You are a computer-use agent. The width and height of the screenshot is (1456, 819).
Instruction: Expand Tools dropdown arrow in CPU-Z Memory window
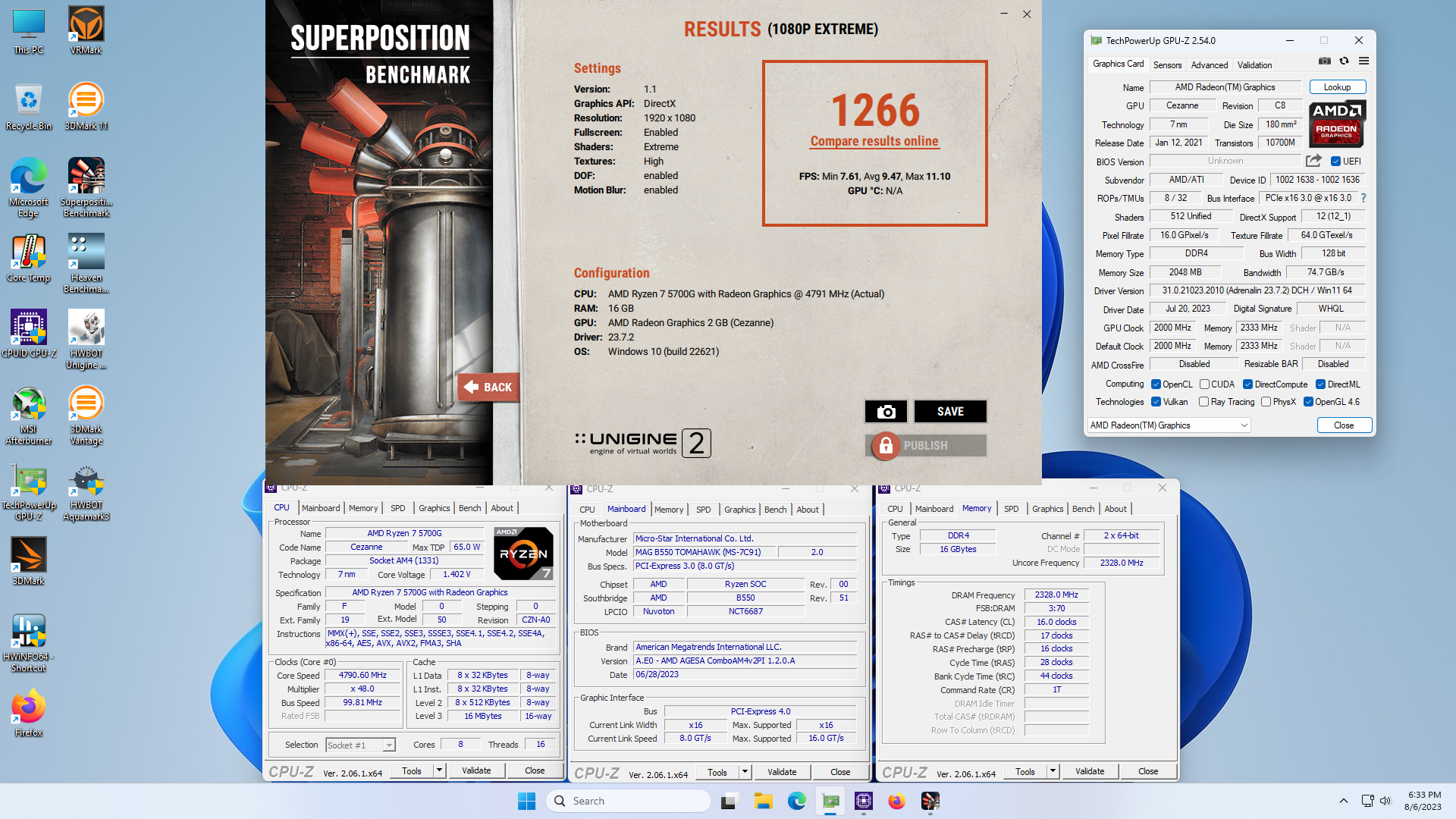click(x=1053, y=771)
